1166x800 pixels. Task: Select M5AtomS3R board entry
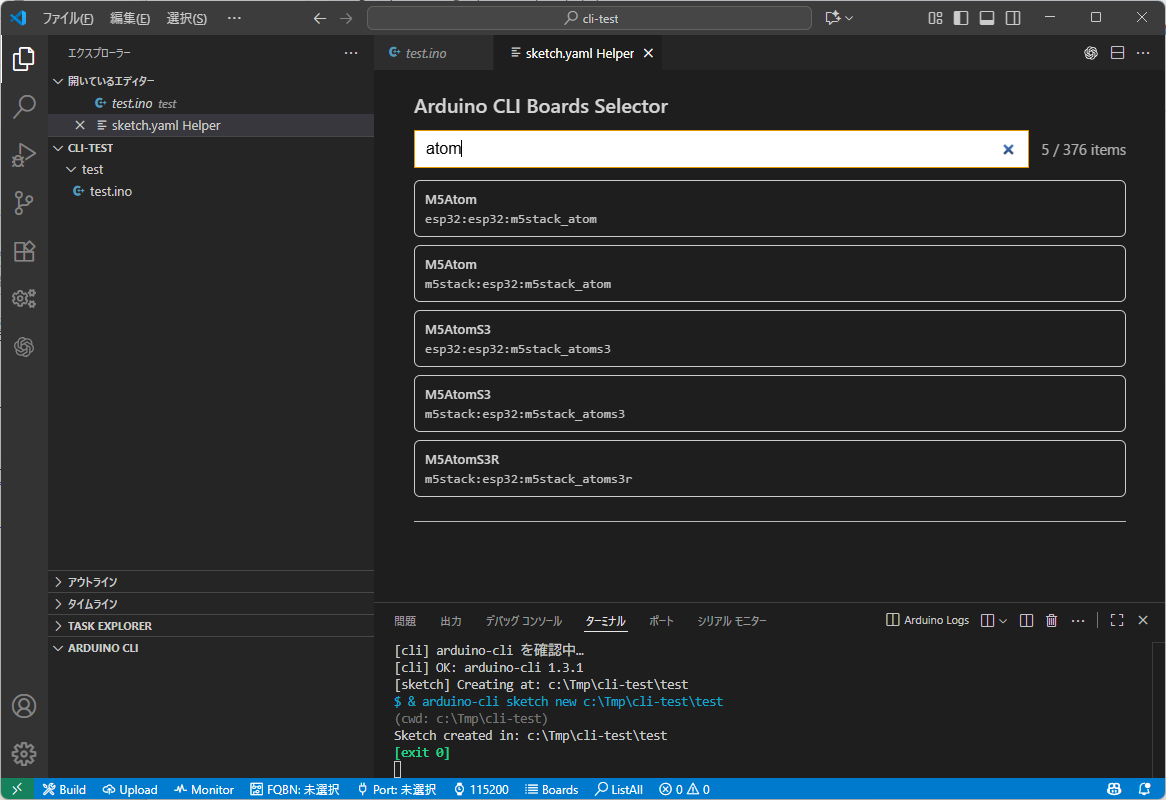(769, 469)
